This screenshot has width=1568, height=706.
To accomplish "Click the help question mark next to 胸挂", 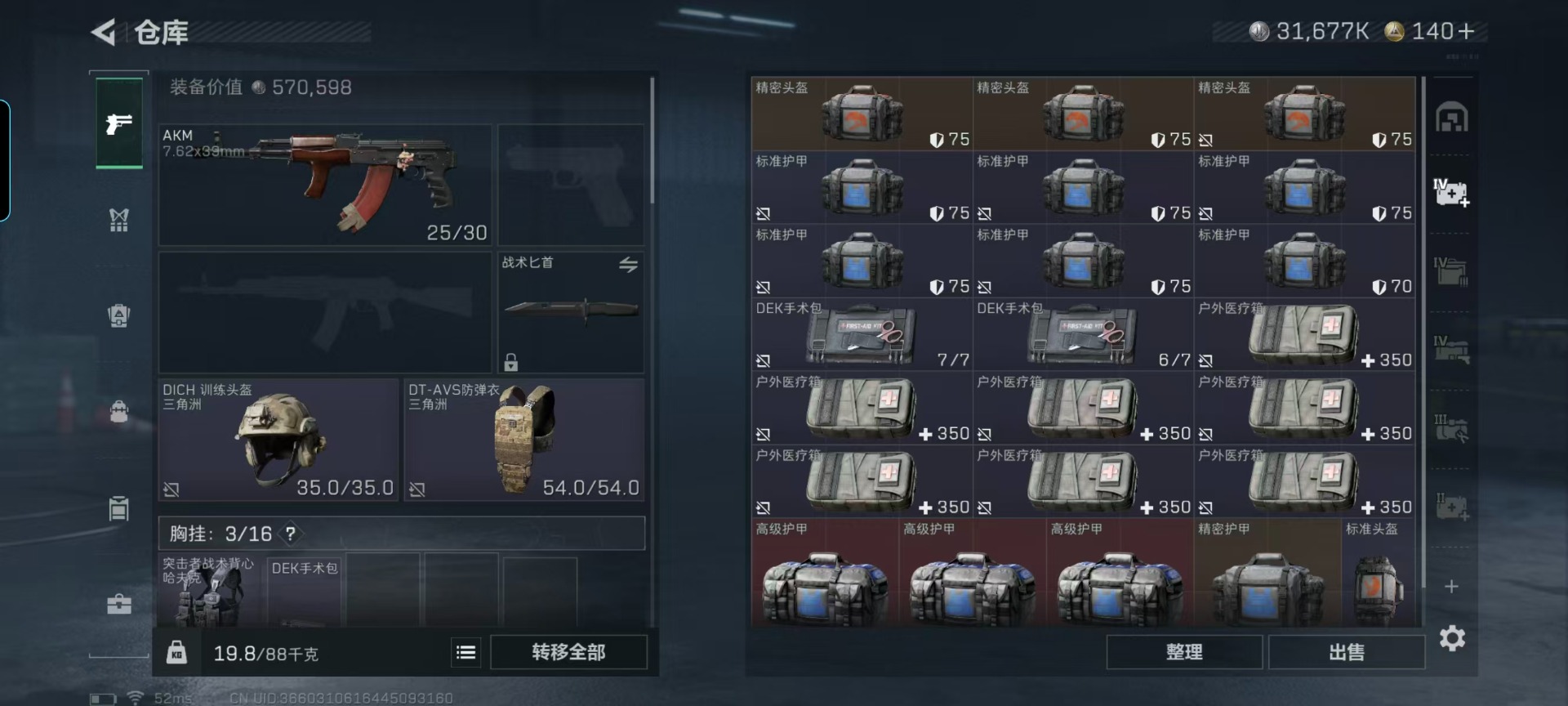I will pyautogui.click(x=290, y=534).
